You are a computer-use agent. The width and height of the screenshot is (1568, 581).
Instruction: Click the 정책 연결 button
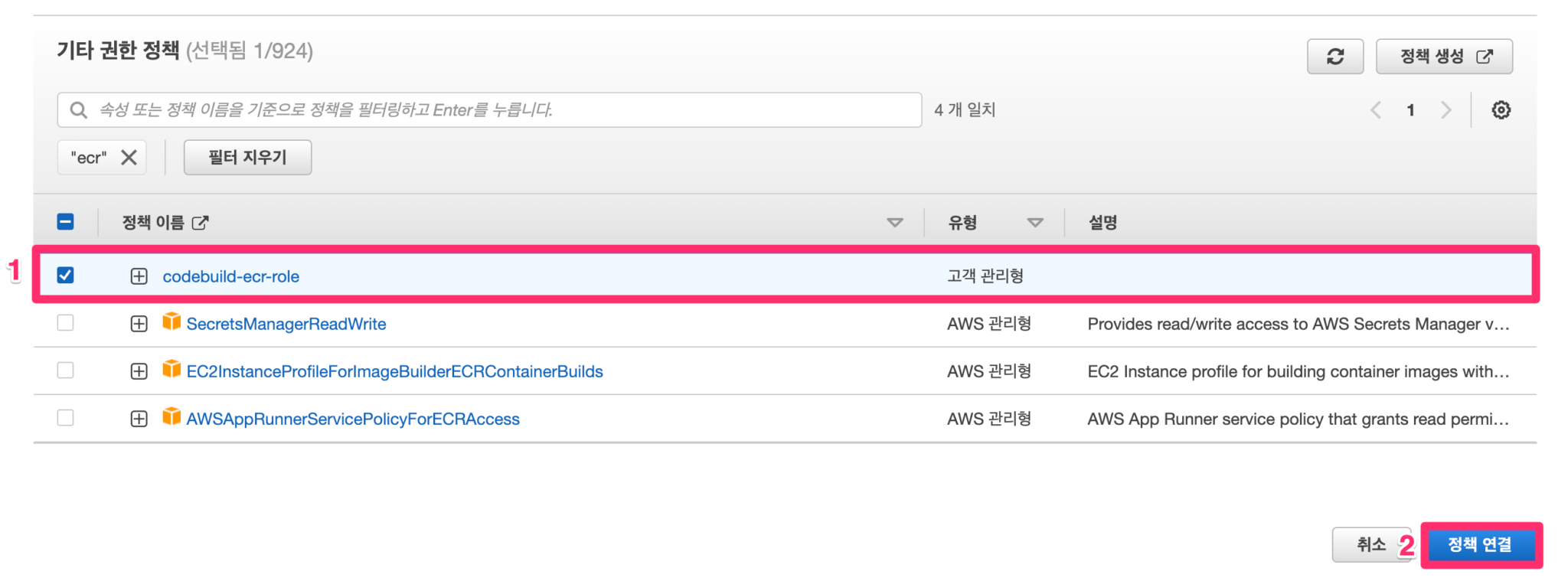click(1481, 545)
